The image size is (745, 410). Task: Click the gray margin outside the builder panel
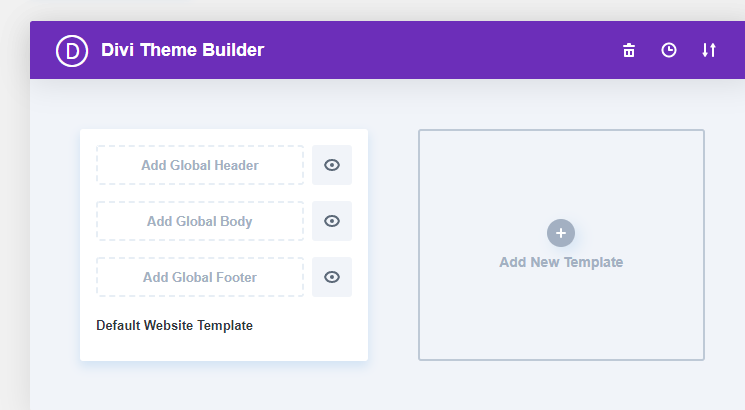click(14, 214)
